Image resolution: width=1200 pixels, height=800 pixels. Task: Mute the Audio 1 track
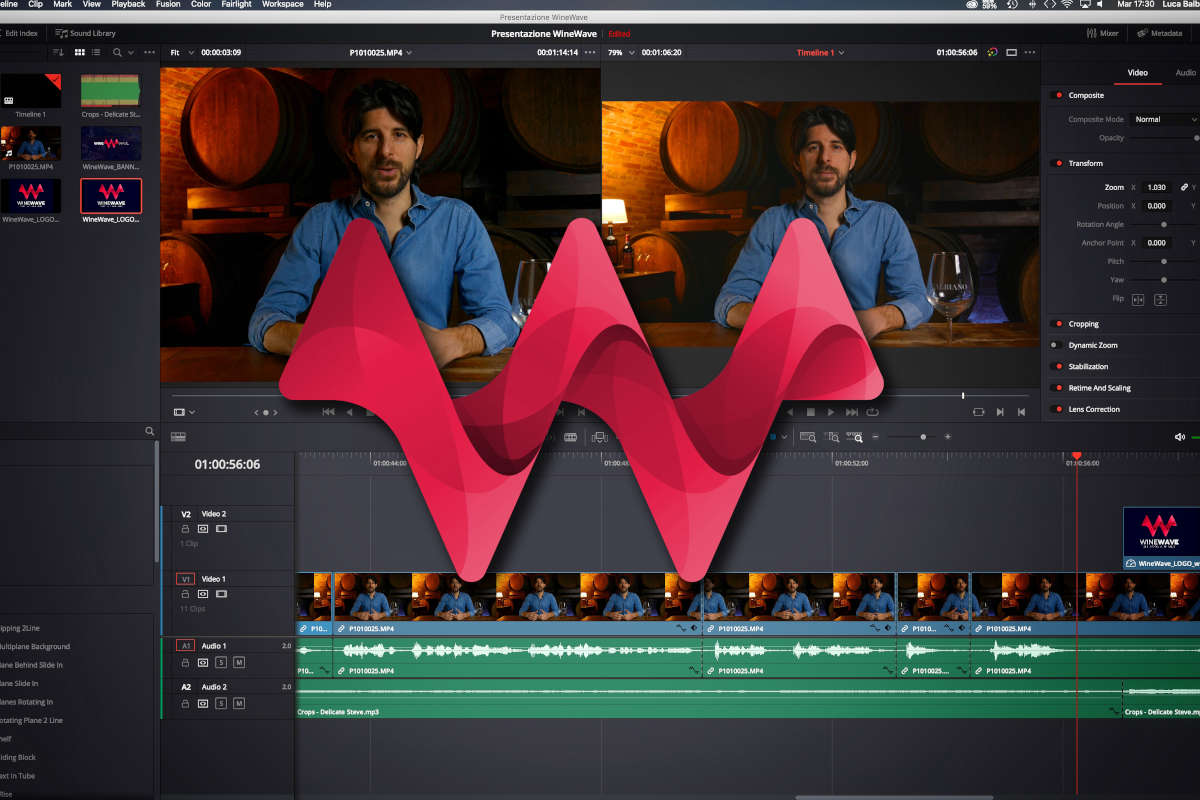coord(239,662)
